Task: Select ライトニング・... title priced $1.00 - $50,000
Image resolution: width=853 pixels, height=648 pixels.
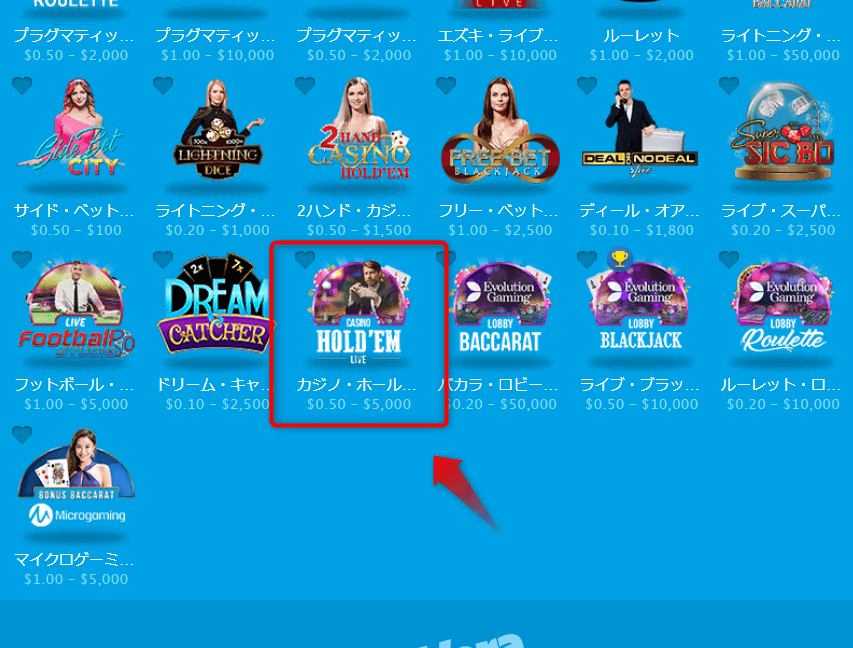Action: (781, 36)
